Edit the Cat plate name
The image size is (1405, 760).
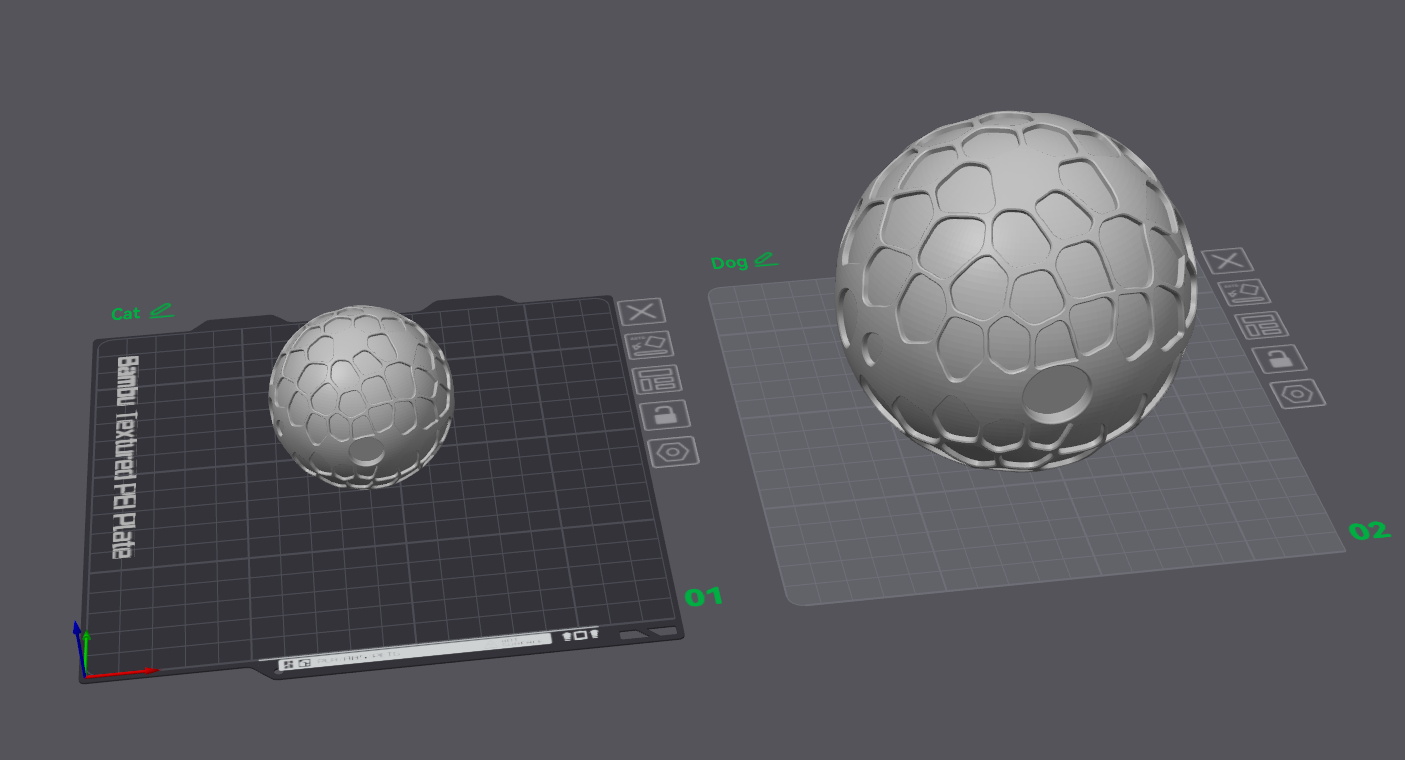point(161,311)
